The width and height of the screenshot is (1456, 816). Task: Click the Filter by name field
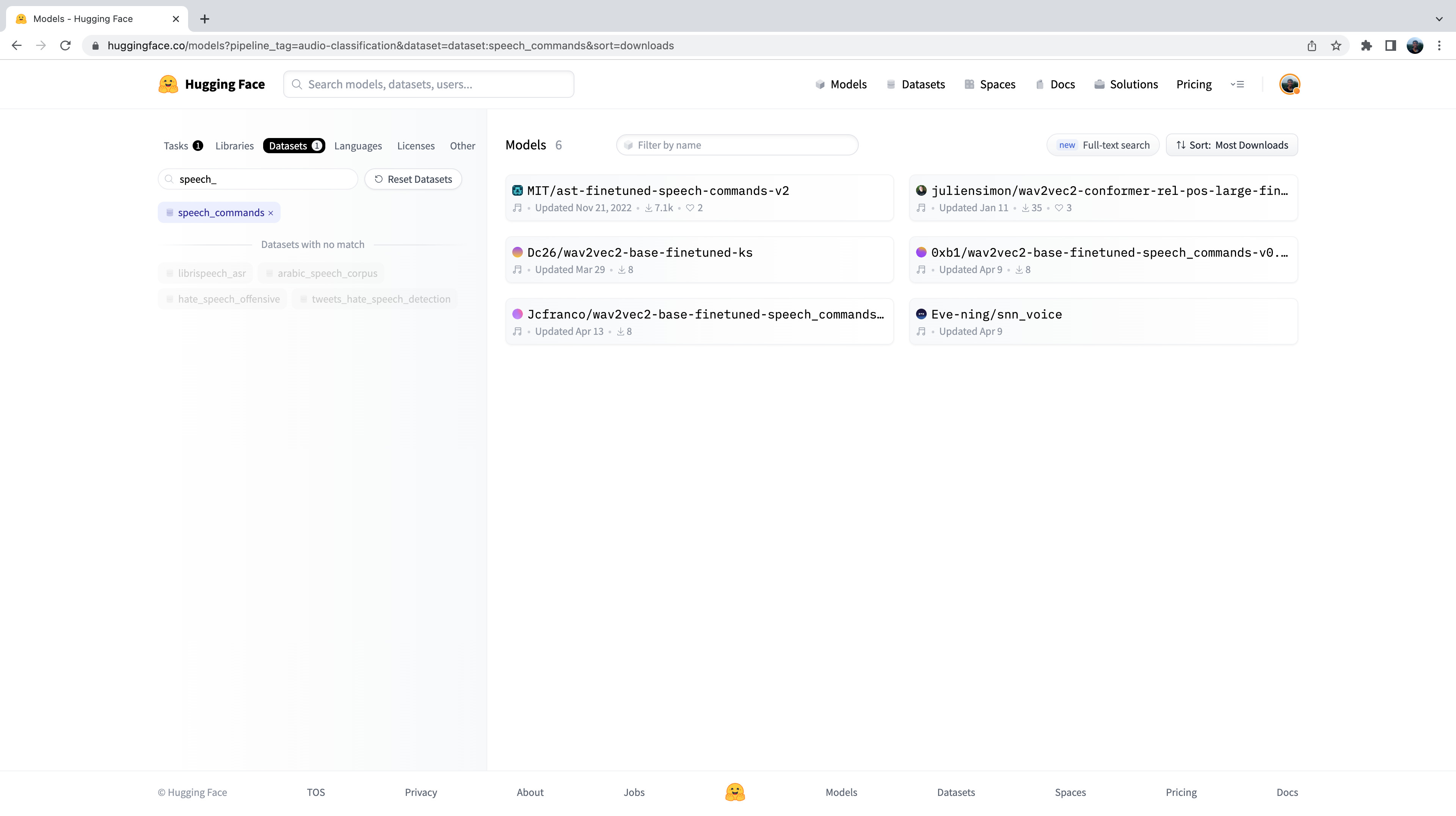[x=737, y=145]
